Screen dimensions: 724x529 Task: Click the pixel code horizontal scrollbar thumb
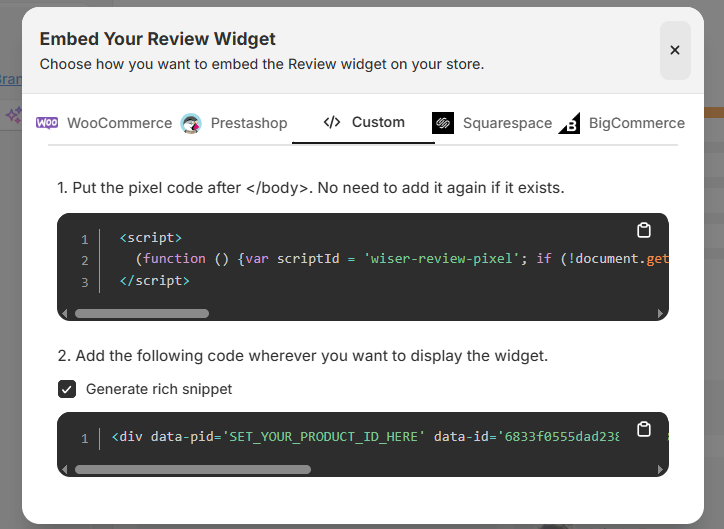click(141, 313)
